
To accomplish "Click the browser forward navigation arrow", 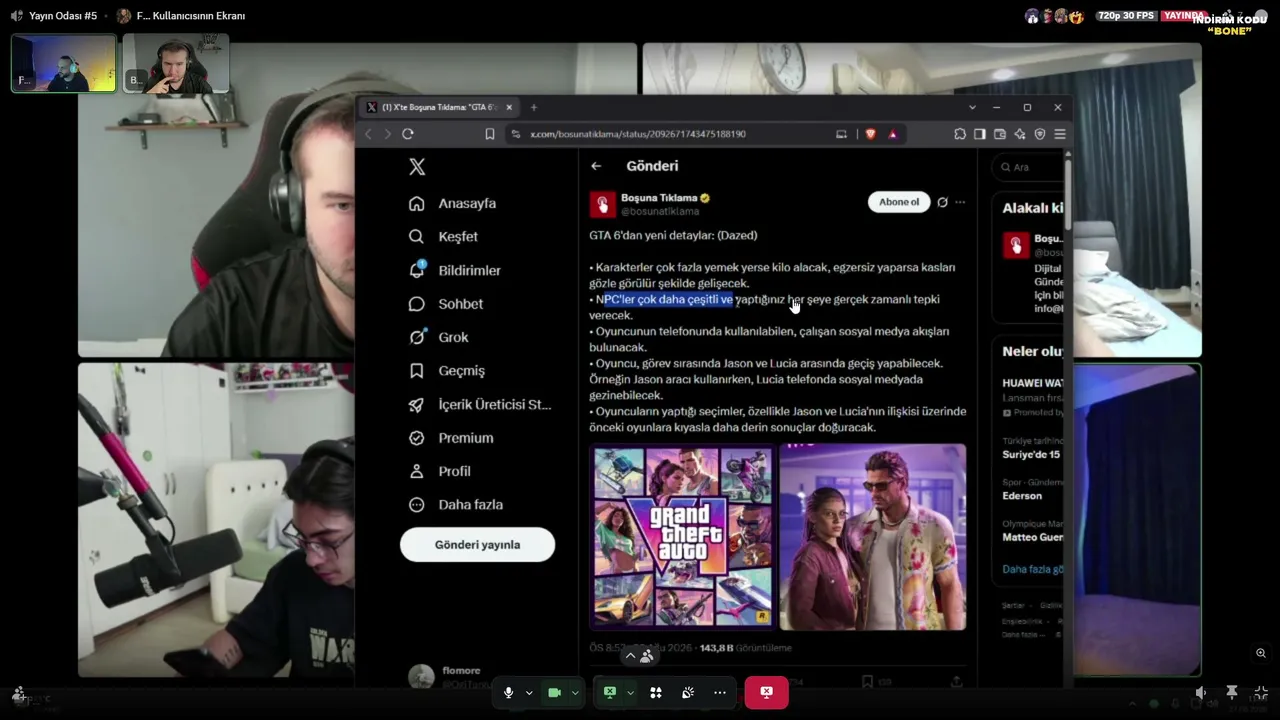I will pyautogui.click(x=387, y=134).
